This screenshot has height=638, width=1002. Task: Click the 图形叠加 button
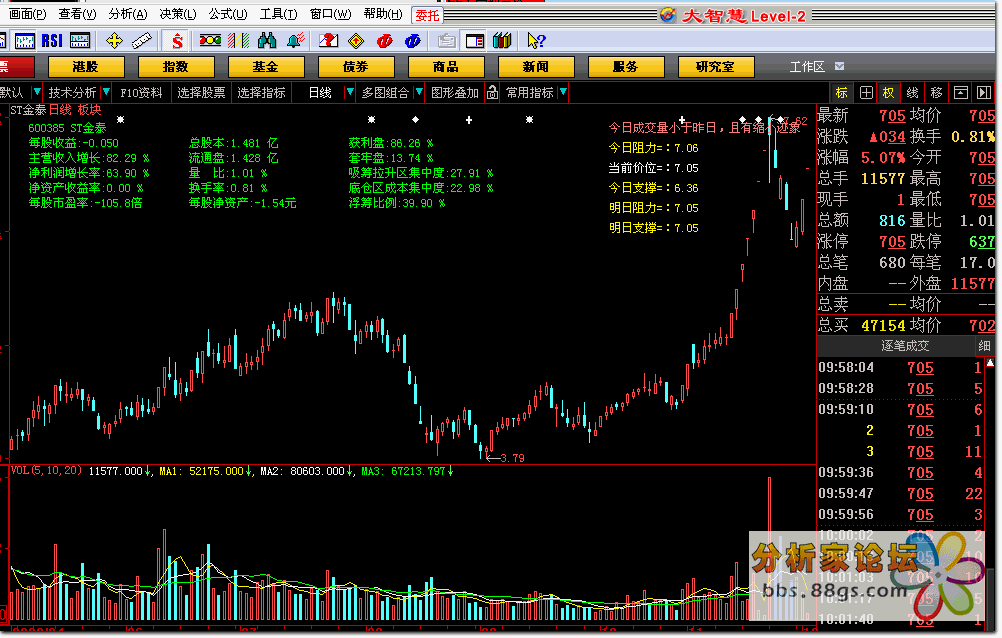(x=455, y=93)
